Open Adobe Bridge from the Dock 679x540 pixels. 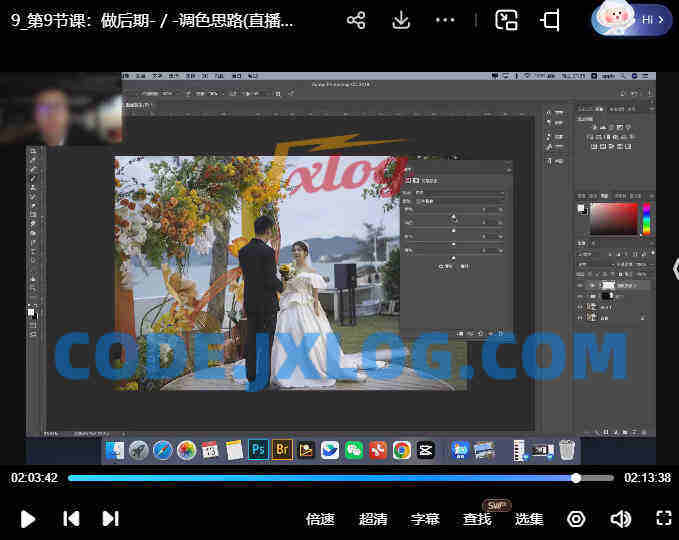tap(282, 450)
